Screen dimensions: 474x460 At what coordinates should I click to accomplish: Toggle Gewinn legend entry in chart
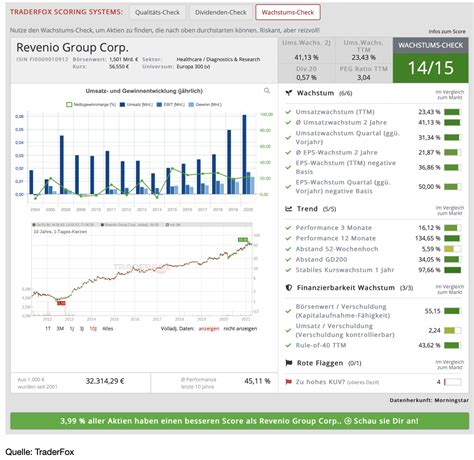click(205, 105)
